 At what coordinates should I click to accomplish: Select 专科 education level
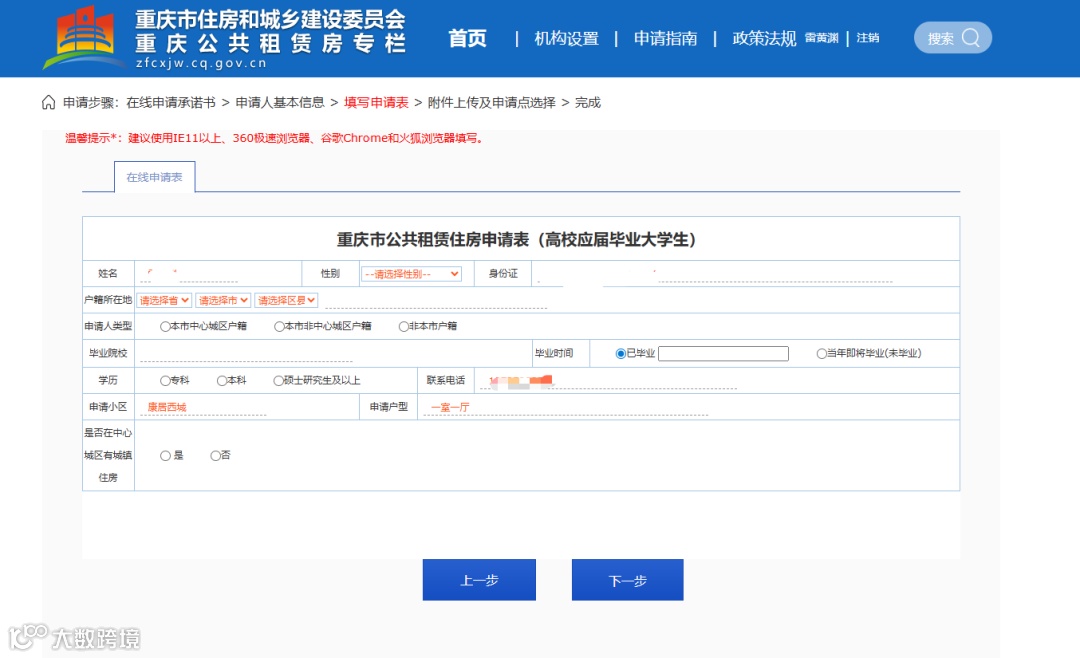[165, 380]
